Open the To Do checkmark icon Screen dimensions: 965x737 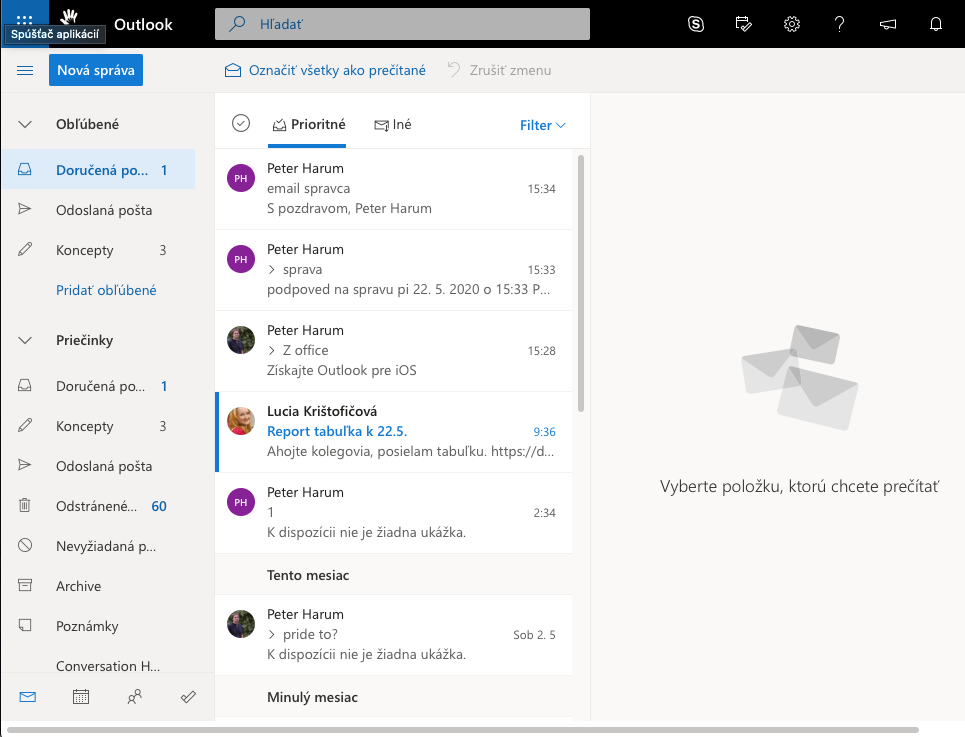coord(188,697)
